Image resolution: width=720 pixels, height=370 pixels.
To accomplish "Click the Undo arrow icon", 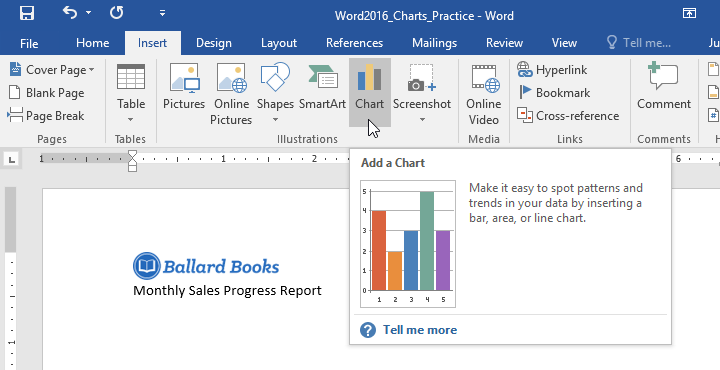I will coord(70,13).
